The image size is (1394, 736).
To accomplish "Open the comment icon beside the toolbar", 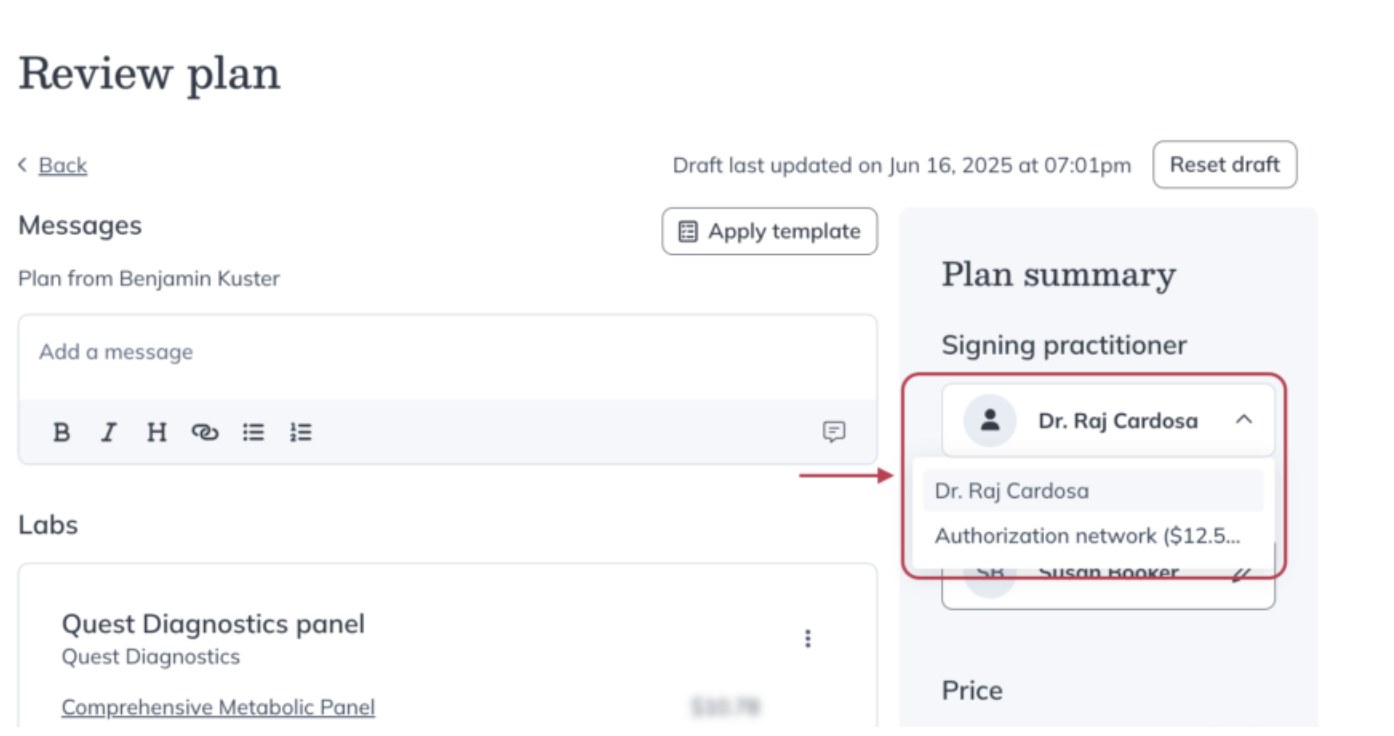I will [x=834, y=432].
